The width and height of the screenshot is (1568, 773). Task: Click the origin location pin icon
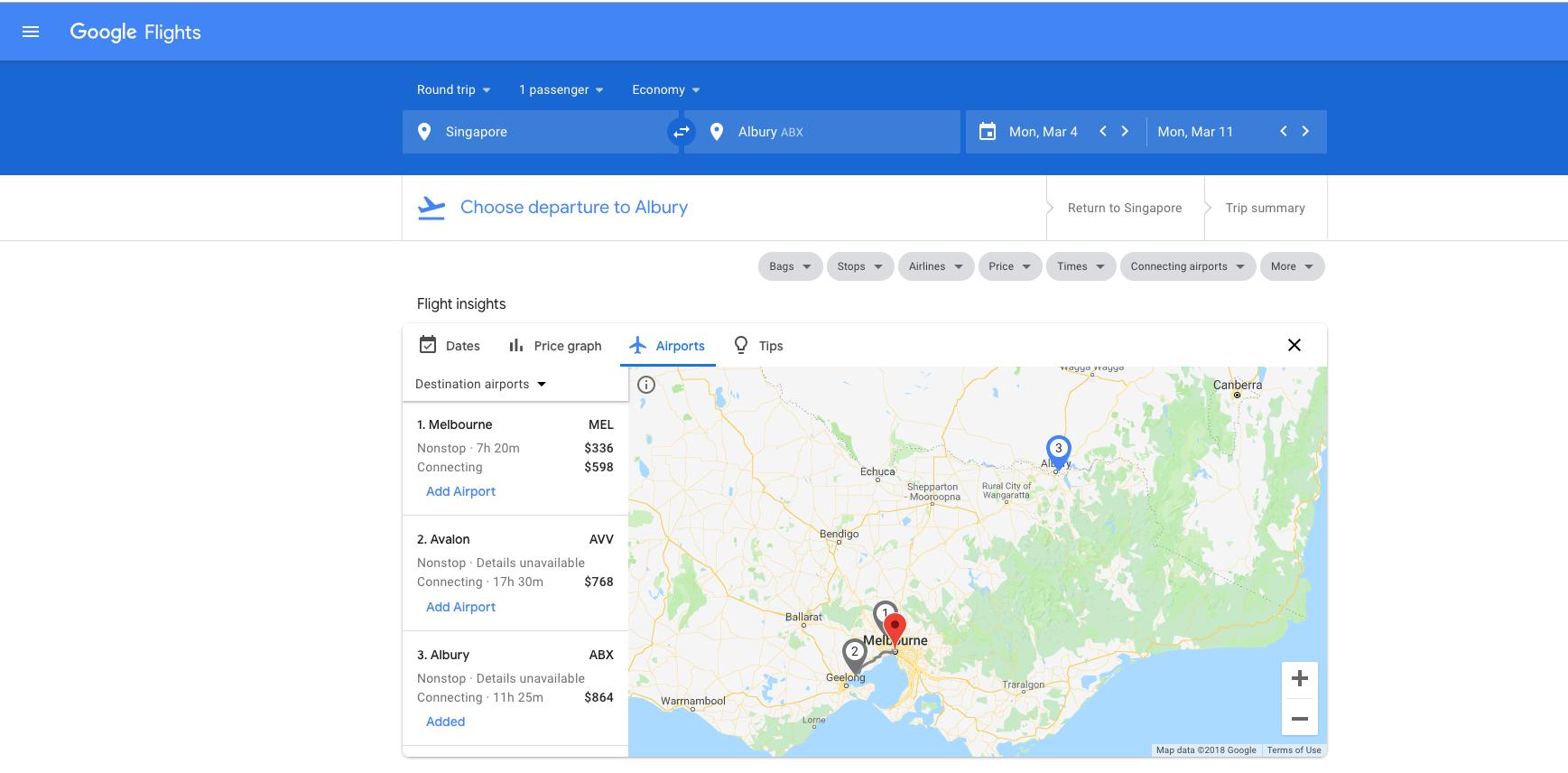coord(424,132)
